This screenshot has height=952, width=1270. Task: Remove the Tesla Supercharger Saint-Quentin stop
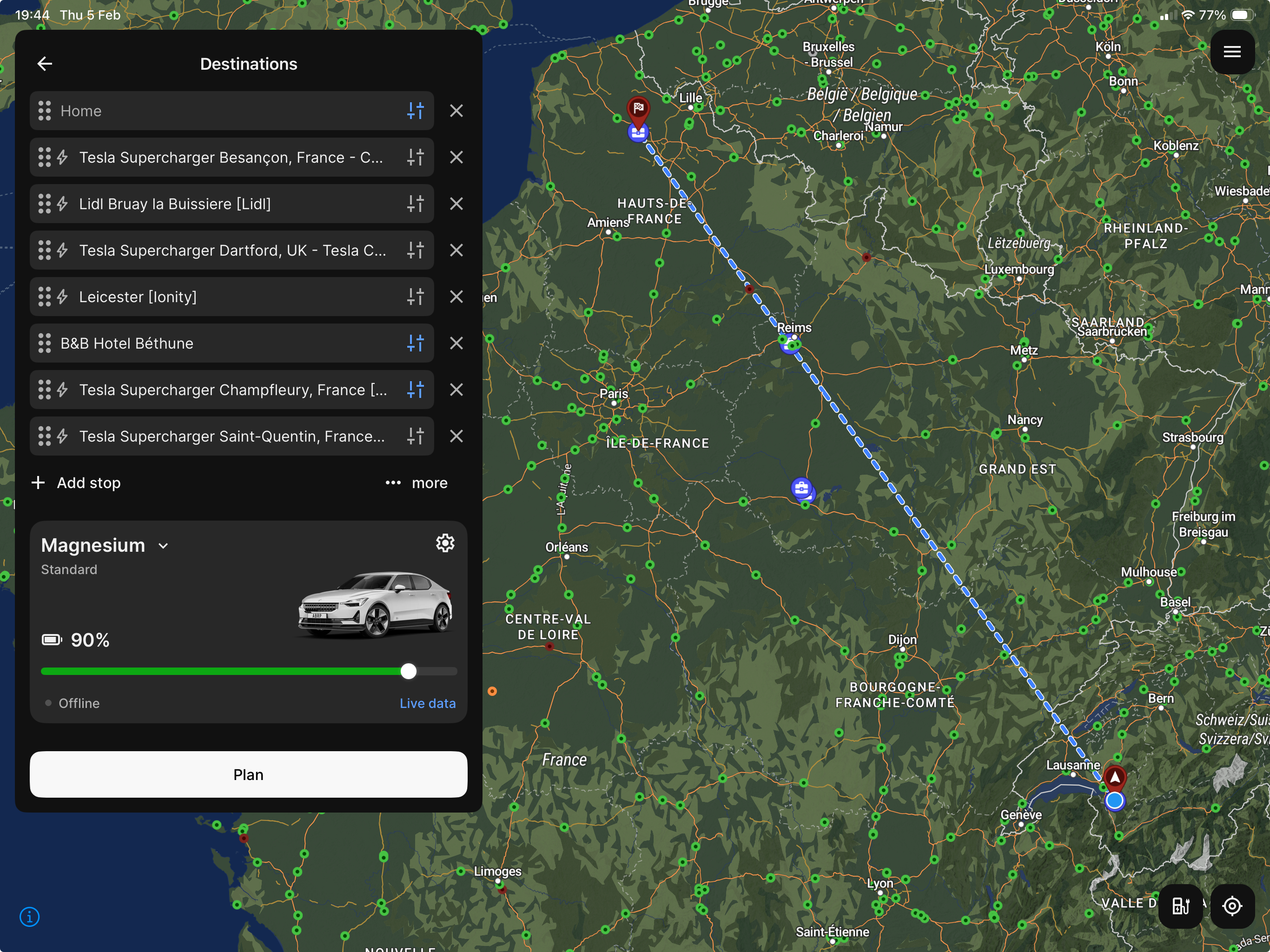point(456,436)
